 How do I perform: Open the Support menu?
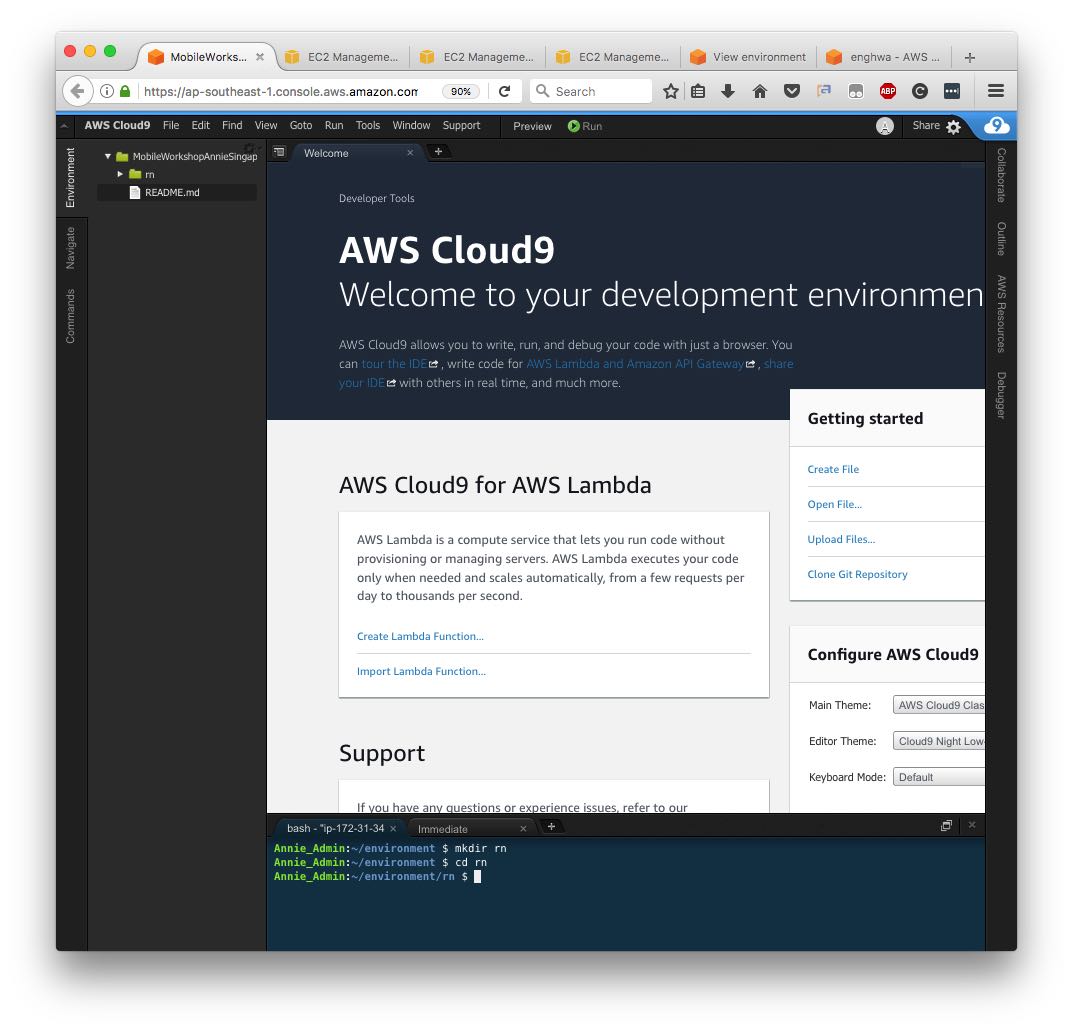coord(461,125)
